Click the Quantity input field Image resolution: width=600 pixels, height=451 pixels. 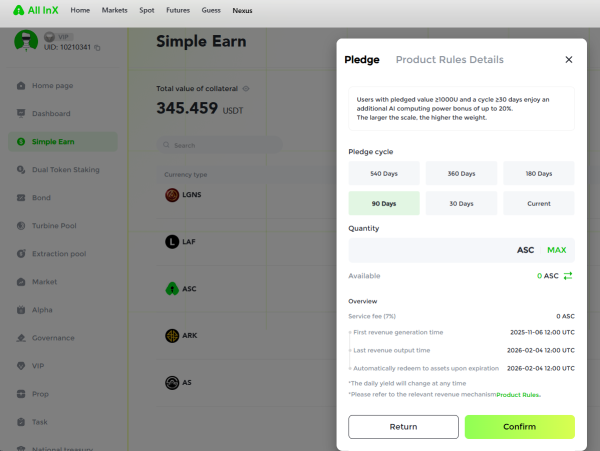tap(430, 250)
